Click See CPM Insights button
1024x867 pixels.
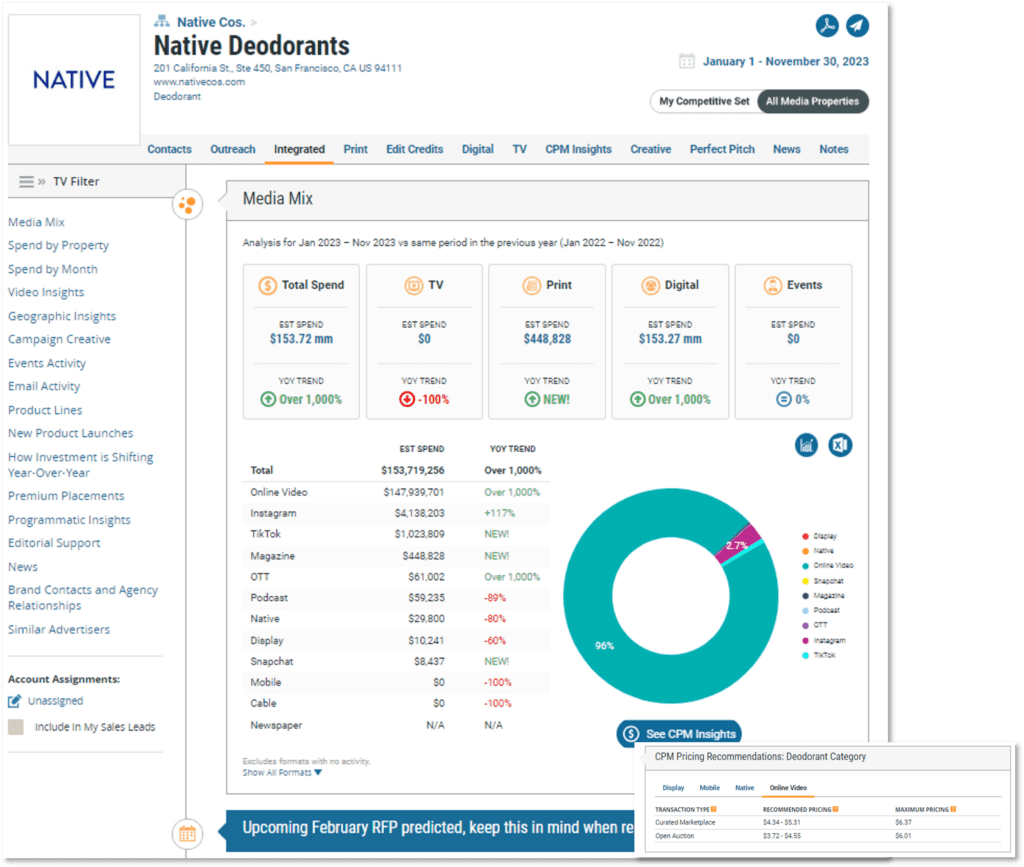[x=679, y=734]
